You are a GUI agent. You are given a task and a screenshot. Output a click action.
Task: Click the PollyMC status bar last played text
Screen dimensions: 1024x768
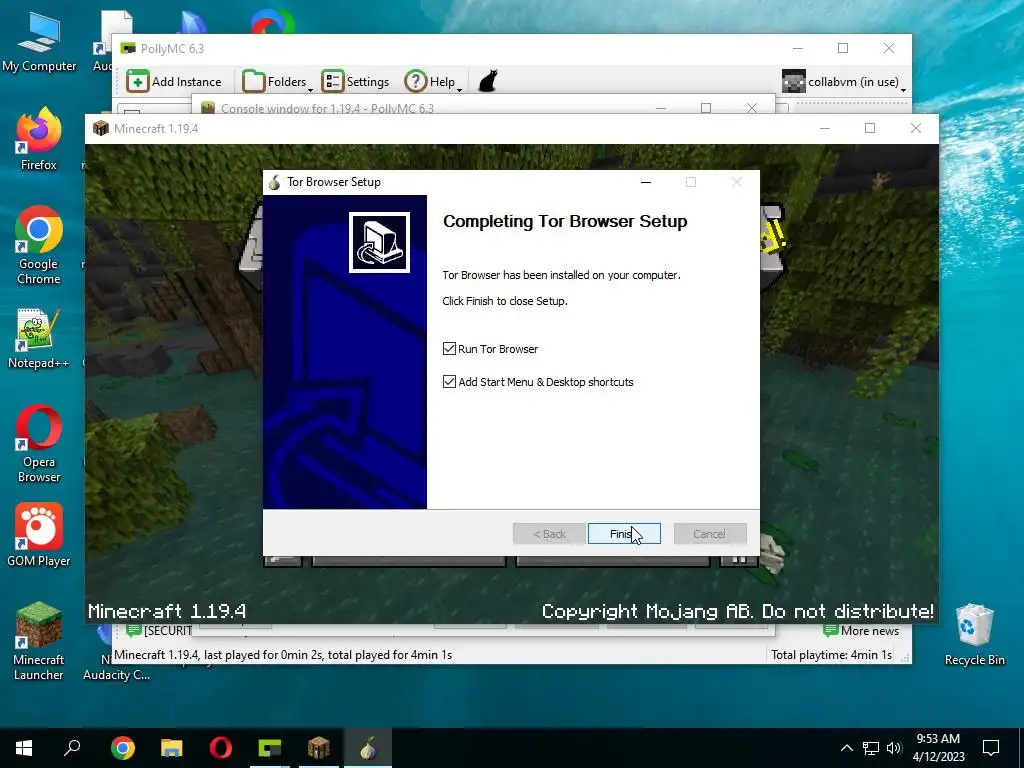[x=283, y=654]
